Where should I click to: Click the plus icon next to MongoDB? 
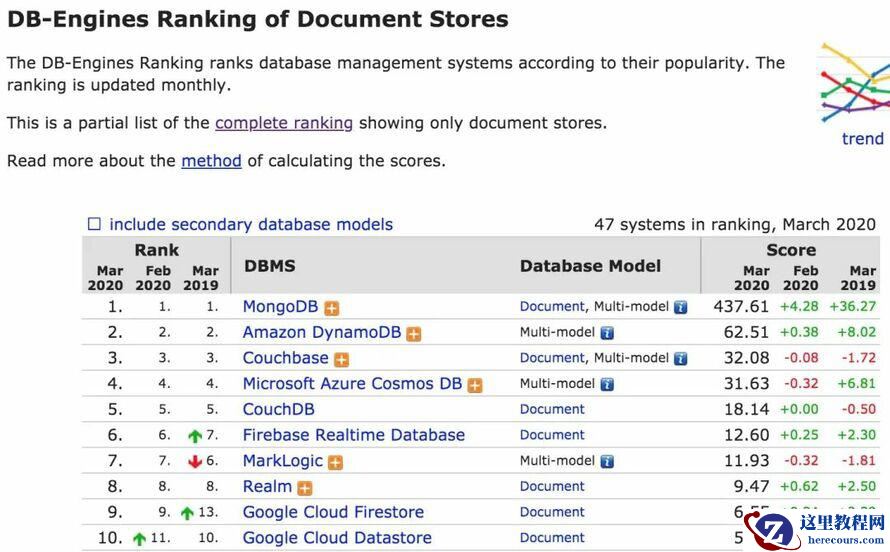pos(332,308)
